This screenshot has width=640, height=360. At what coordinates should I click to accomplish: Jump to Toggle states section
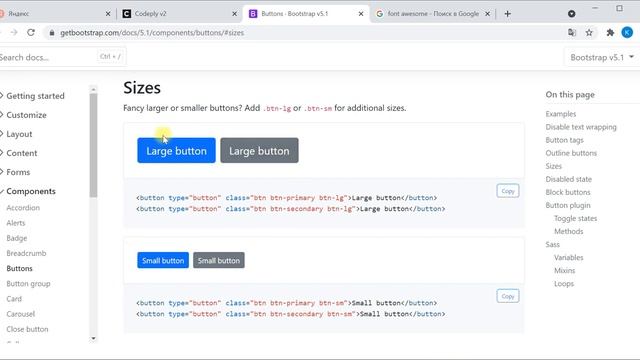pyautogui.click(x=576, y=218)
